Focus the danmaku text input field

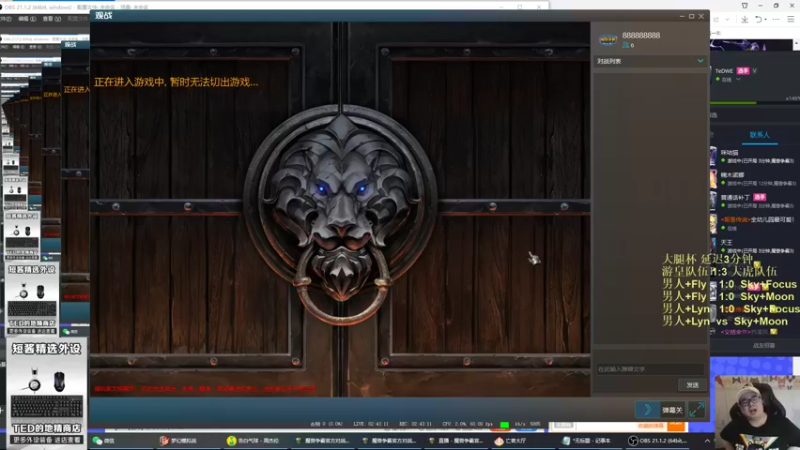[649, 369]
